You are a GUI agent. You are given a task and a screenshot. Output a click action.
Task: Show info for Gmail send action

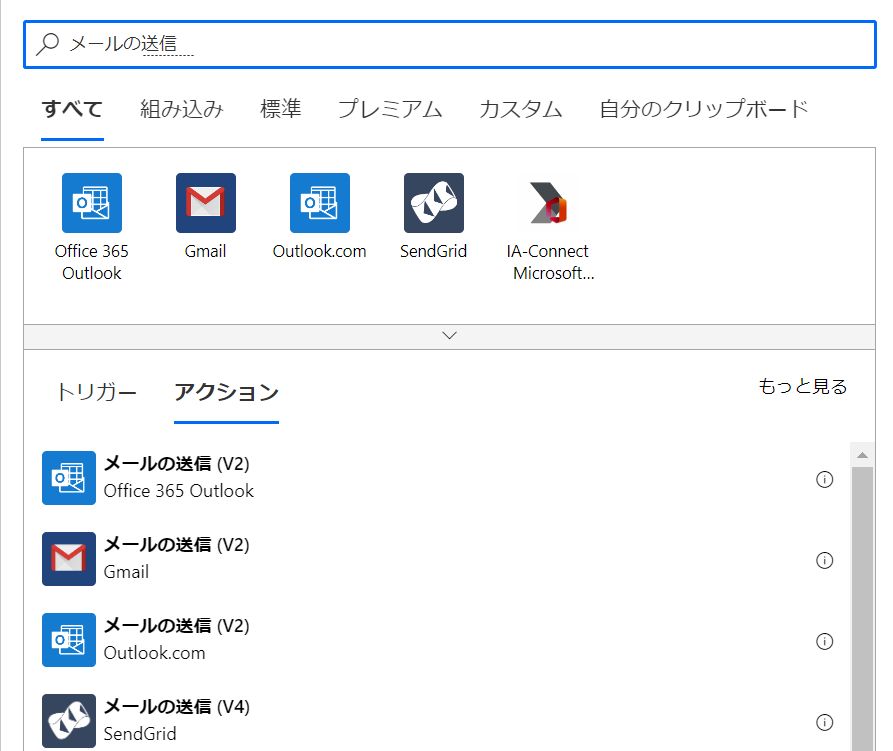[x=824, y=560]
